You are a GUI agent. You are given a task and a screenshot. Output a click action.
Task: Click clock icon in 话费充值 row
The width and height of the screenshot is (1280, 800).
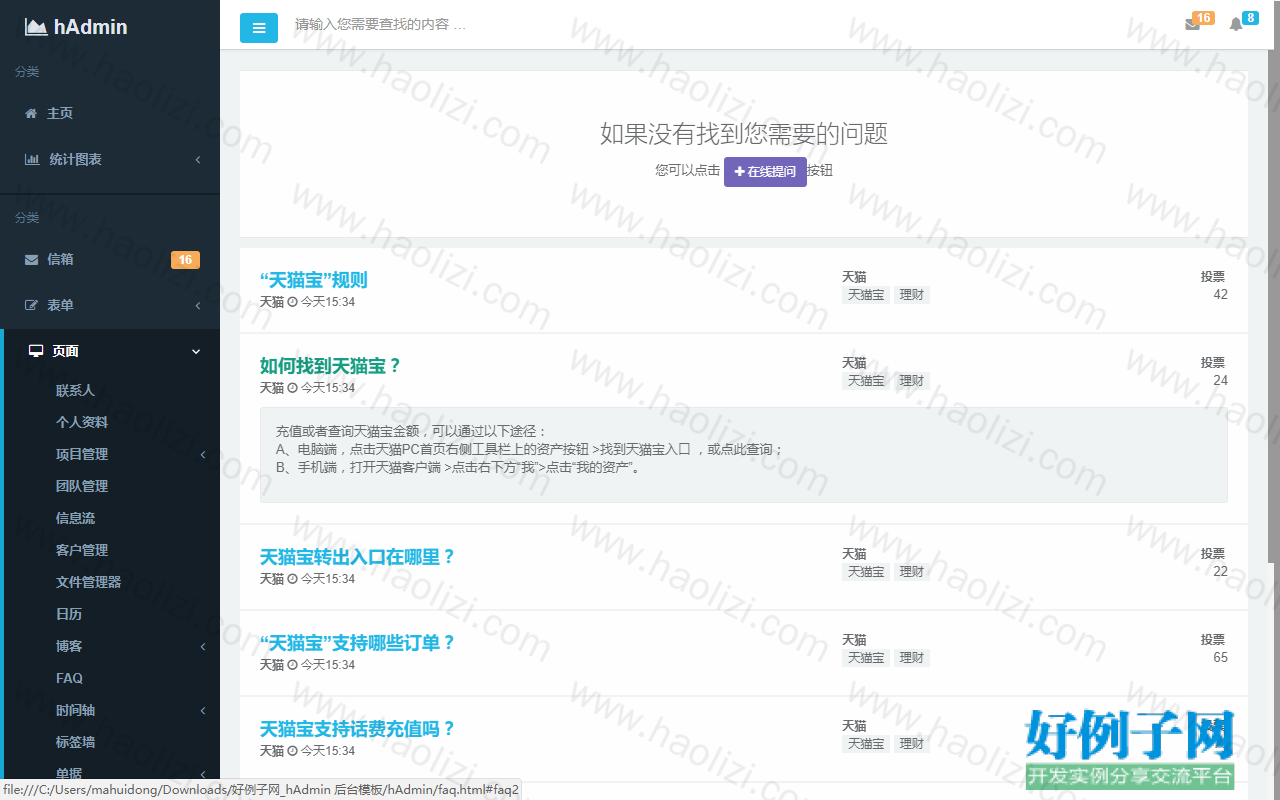point(292,751)
